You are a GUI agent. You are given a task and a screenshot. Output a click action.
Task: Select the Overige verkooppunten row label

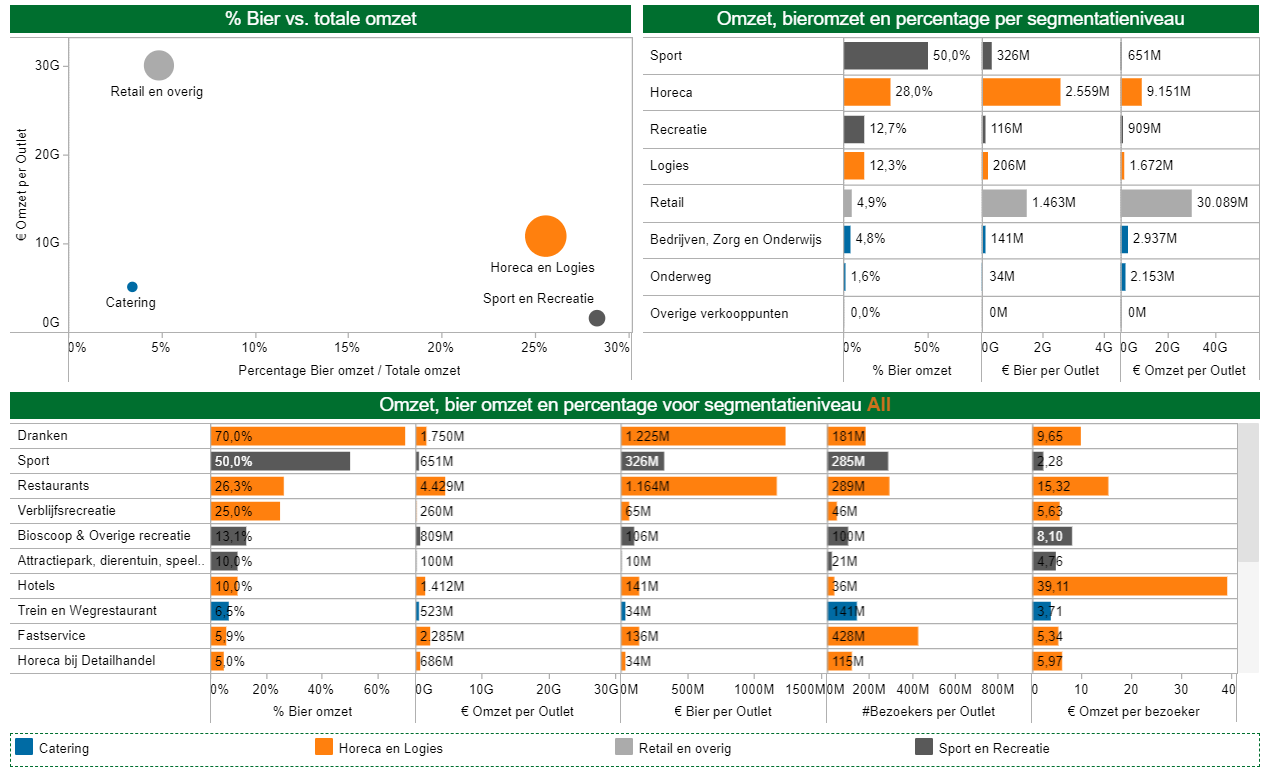(718, 313)
